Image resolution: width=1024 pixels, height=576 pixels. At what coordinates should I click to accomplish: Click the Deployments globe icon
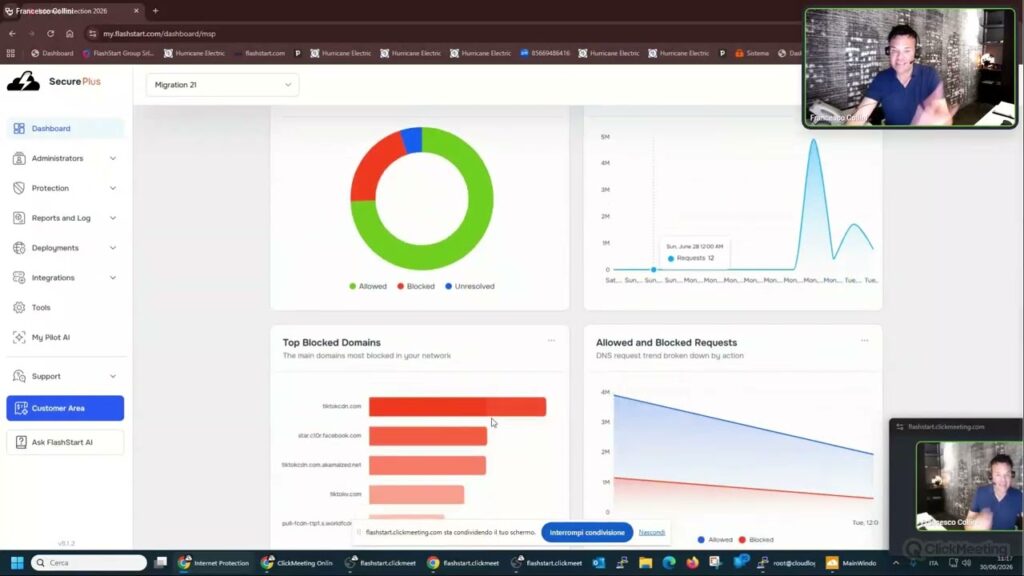19,248
